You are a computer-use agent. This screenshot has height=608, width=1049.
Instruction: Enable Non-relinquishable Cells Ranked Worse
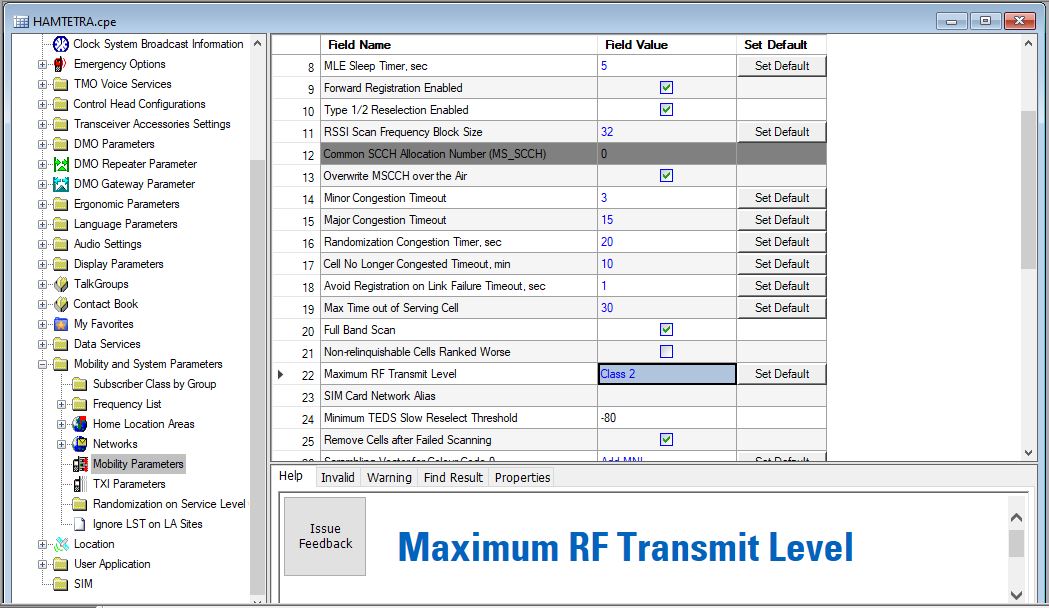click(666, 352)
